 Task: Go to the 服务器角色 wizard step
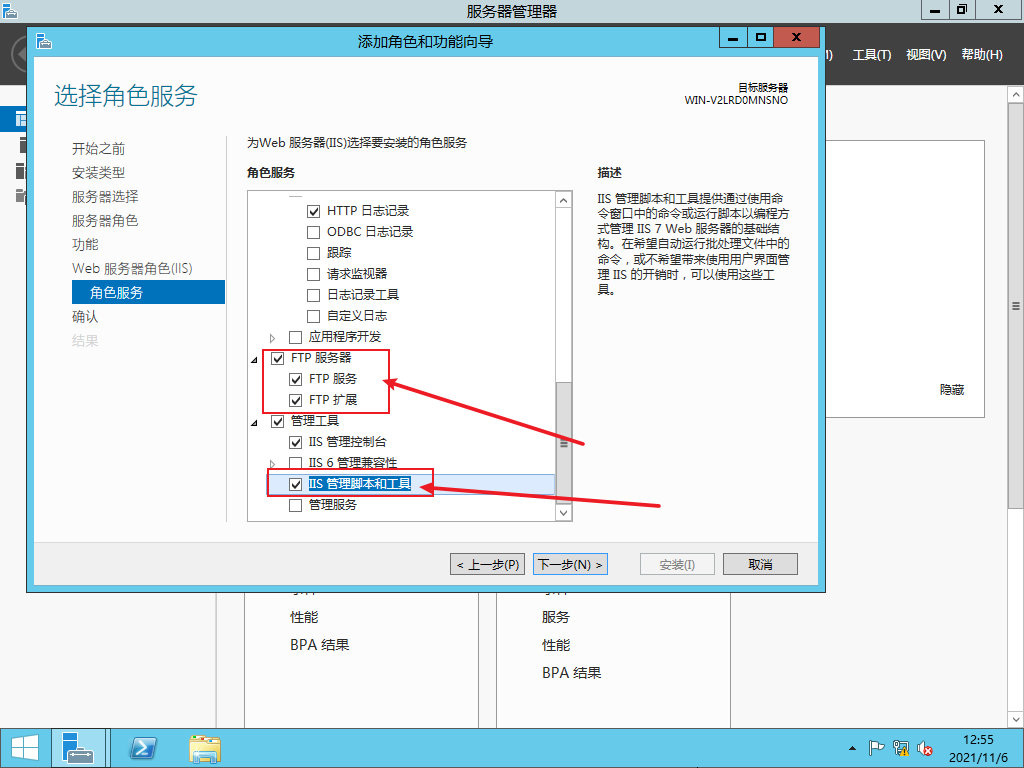pyautogui.click(x=104, y=221)
